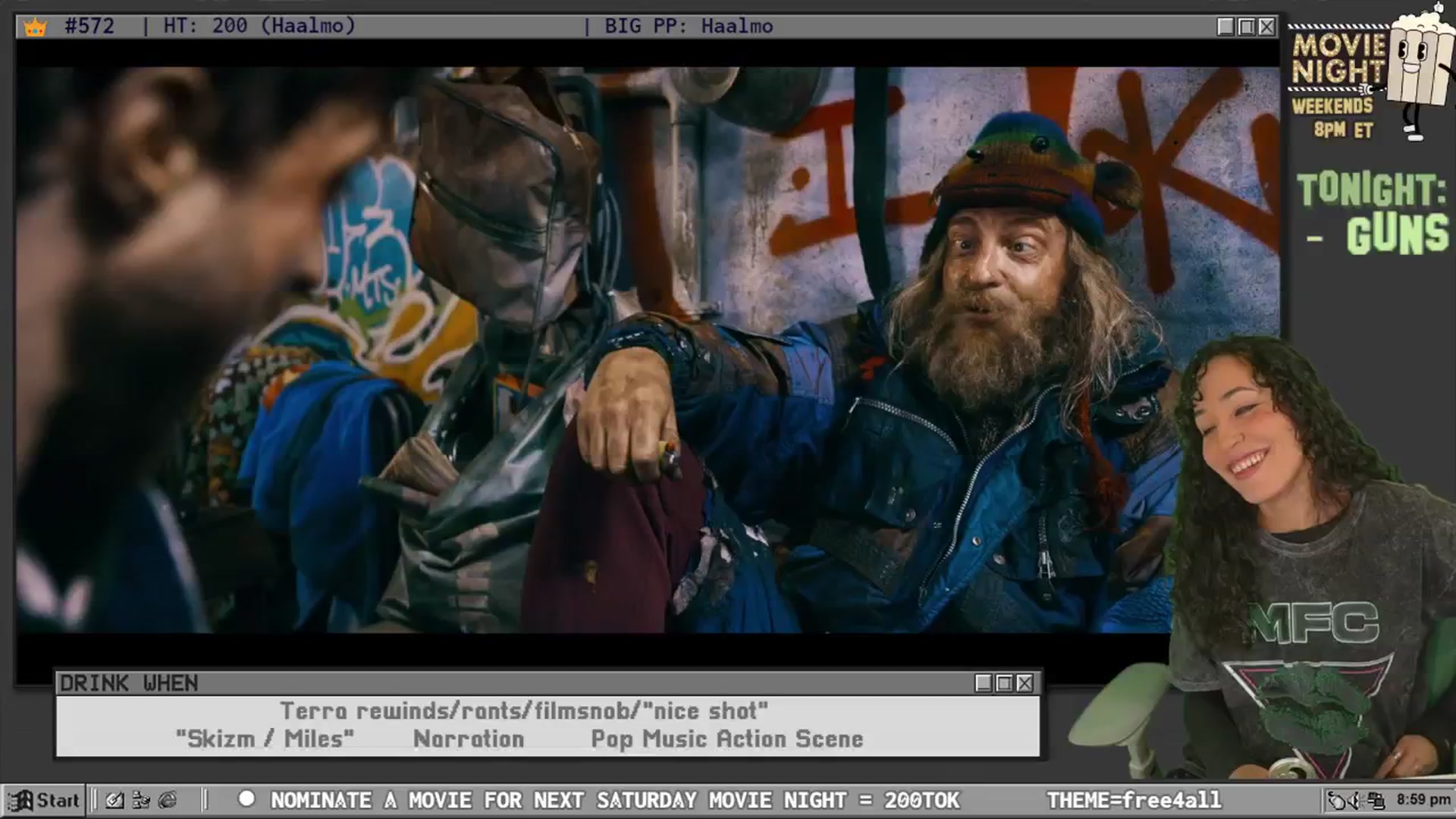
Task: Click the BIG PP: Haalmo text
Action: [689, 26]
